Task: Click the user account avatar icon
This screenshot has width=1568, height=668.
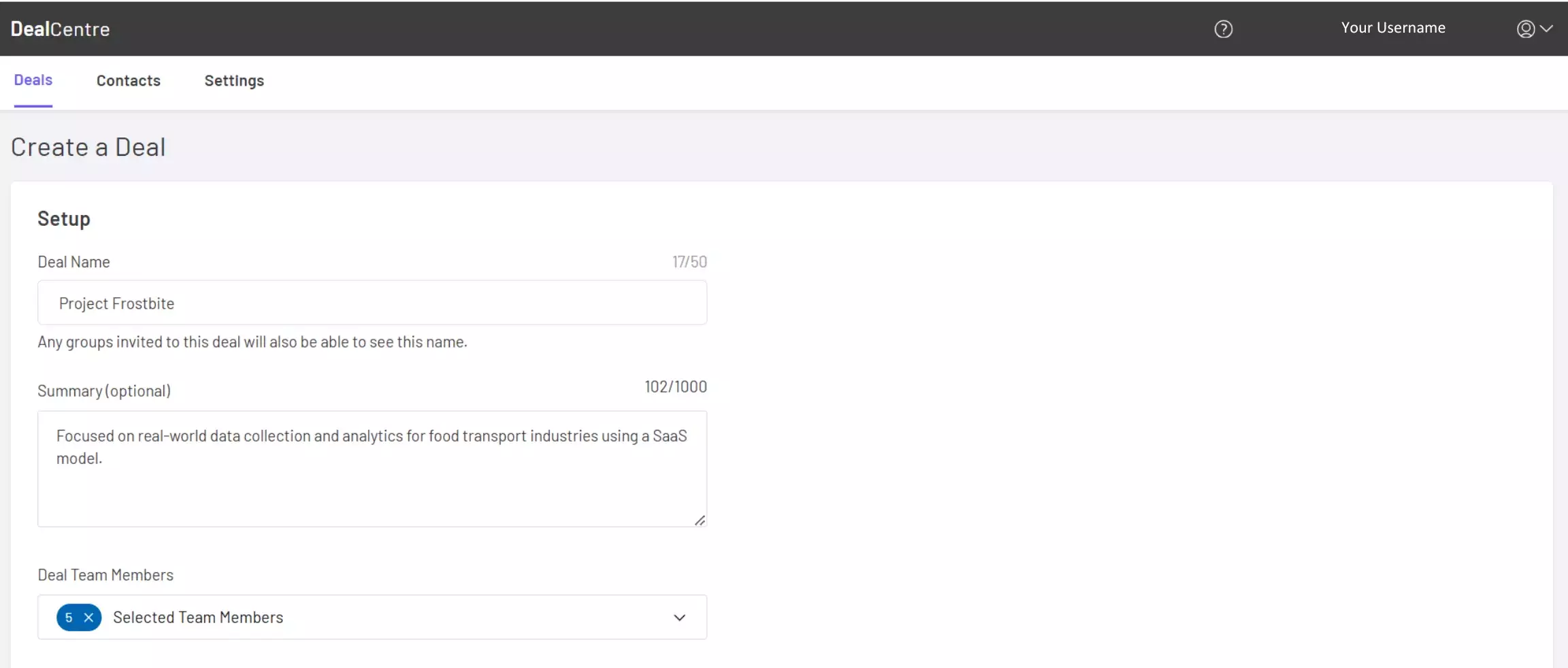Action: 1525,29
